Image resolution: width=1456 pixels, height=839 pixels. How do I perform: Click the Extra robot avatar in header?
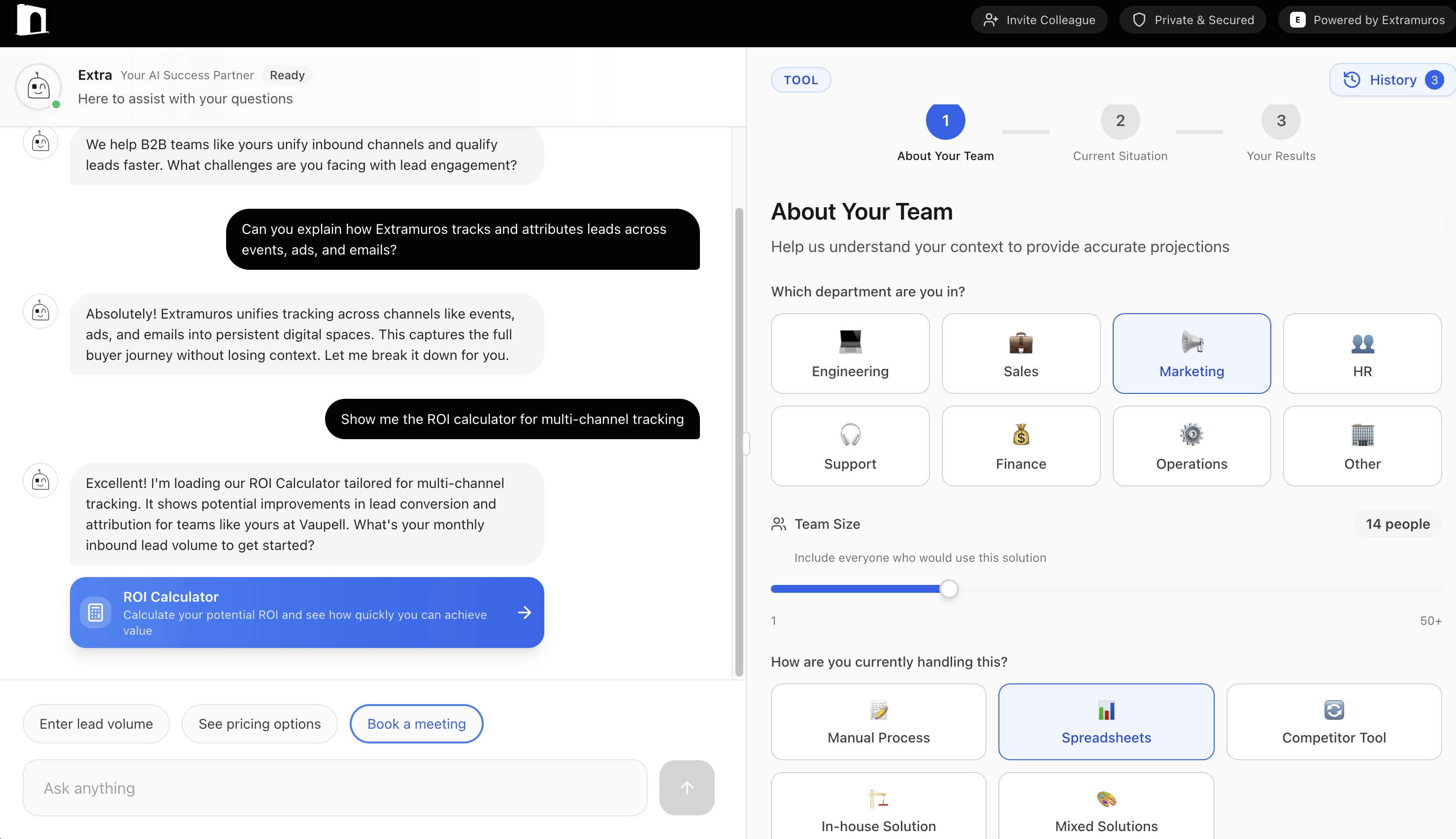pos(38,87)
